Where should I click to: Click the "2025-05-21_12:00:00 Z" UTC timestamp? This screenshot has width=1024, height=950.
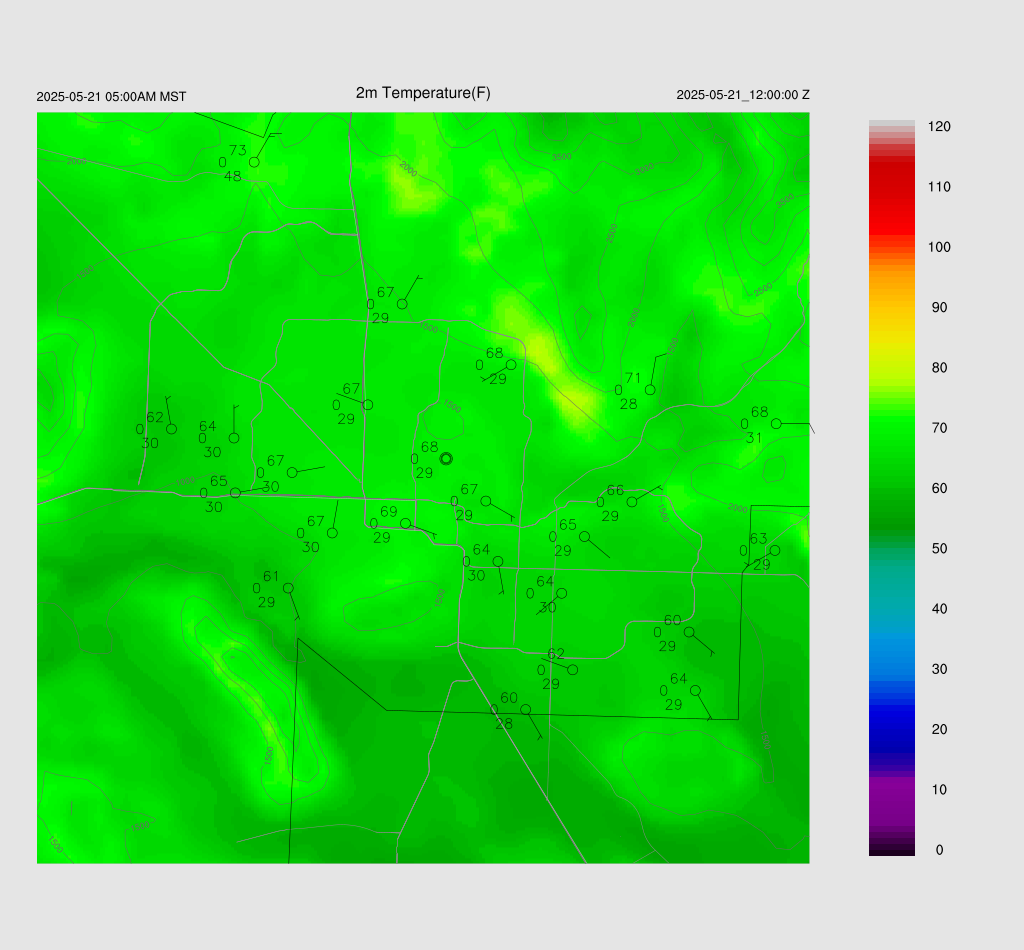(x=743, y=95)
